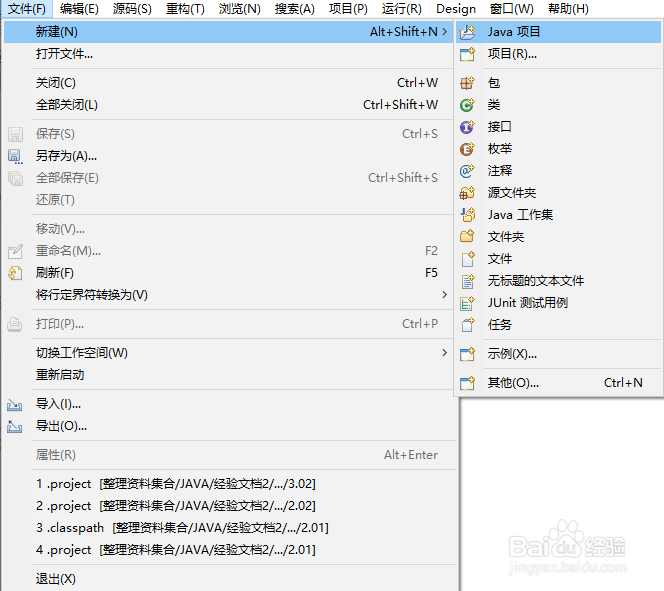Select 源文件夹 entry label
This screenshot has width=664, height=591.
coord(512,193)
